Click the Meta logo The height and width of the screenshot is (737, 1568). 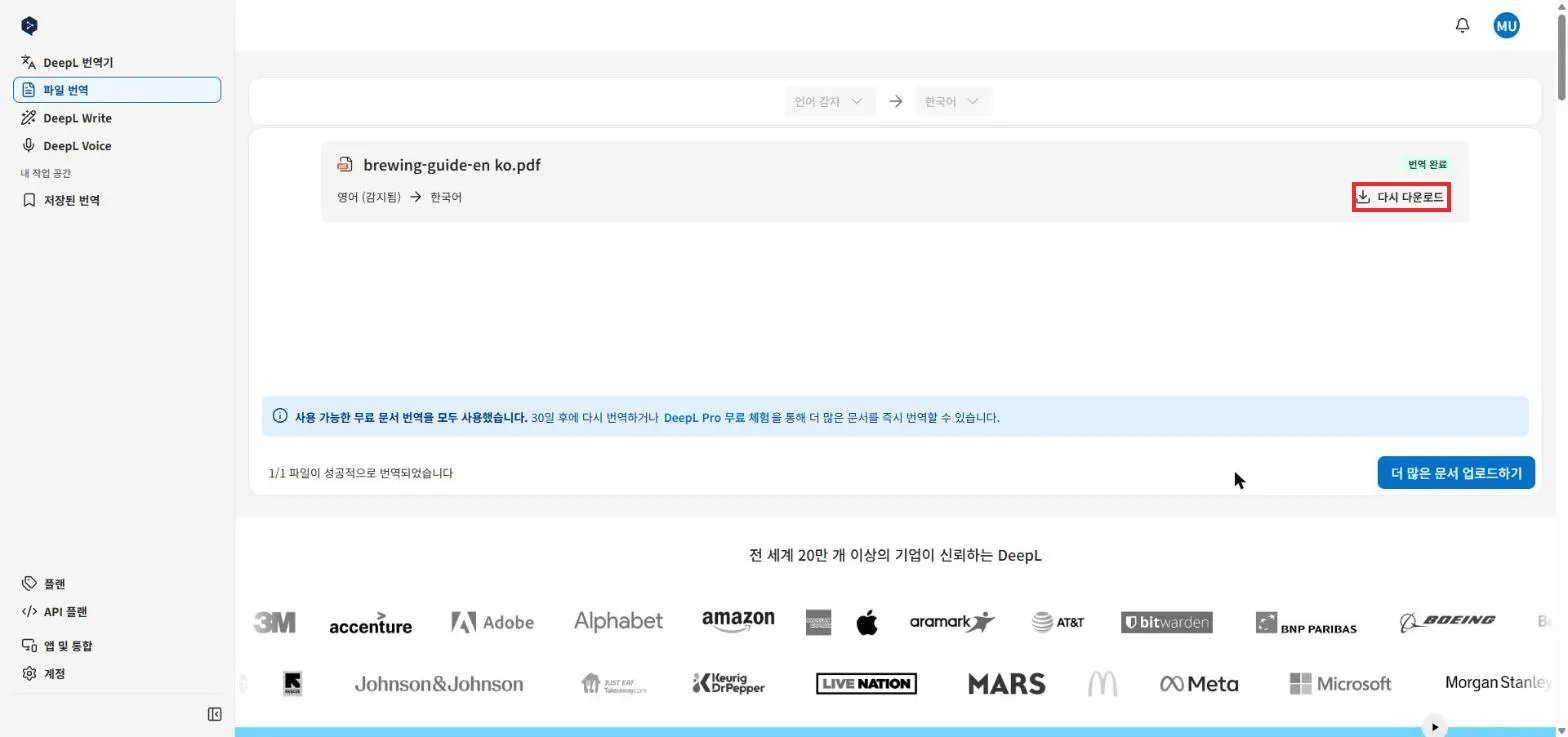click(1199, 684)
